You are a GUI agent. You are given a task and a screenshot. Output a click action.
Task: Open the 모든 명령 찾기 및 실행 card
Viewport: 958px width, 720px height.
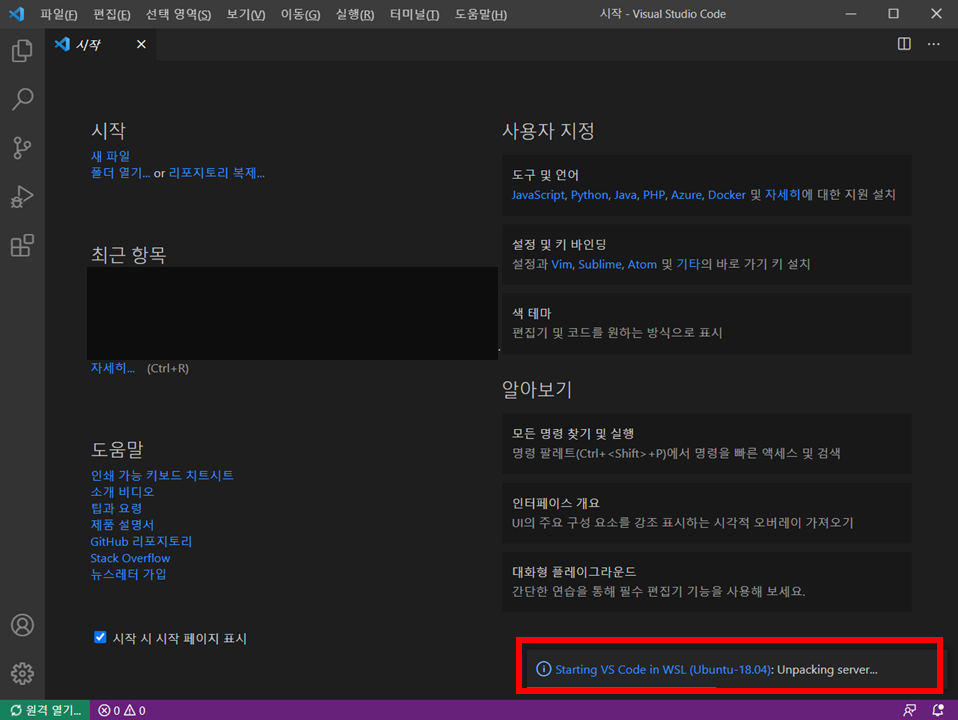[x=706, y=443]
